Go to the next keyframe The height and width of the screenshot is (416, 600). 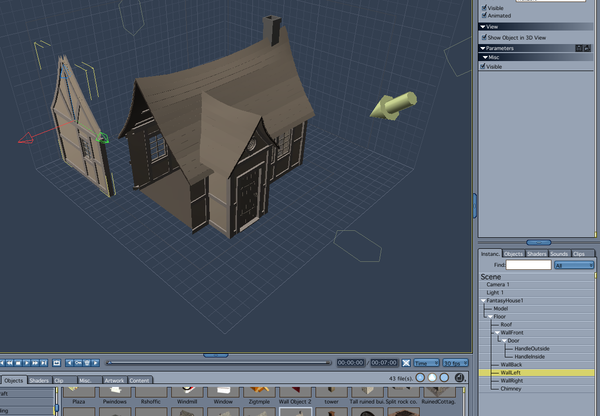(x=96, y=363)
